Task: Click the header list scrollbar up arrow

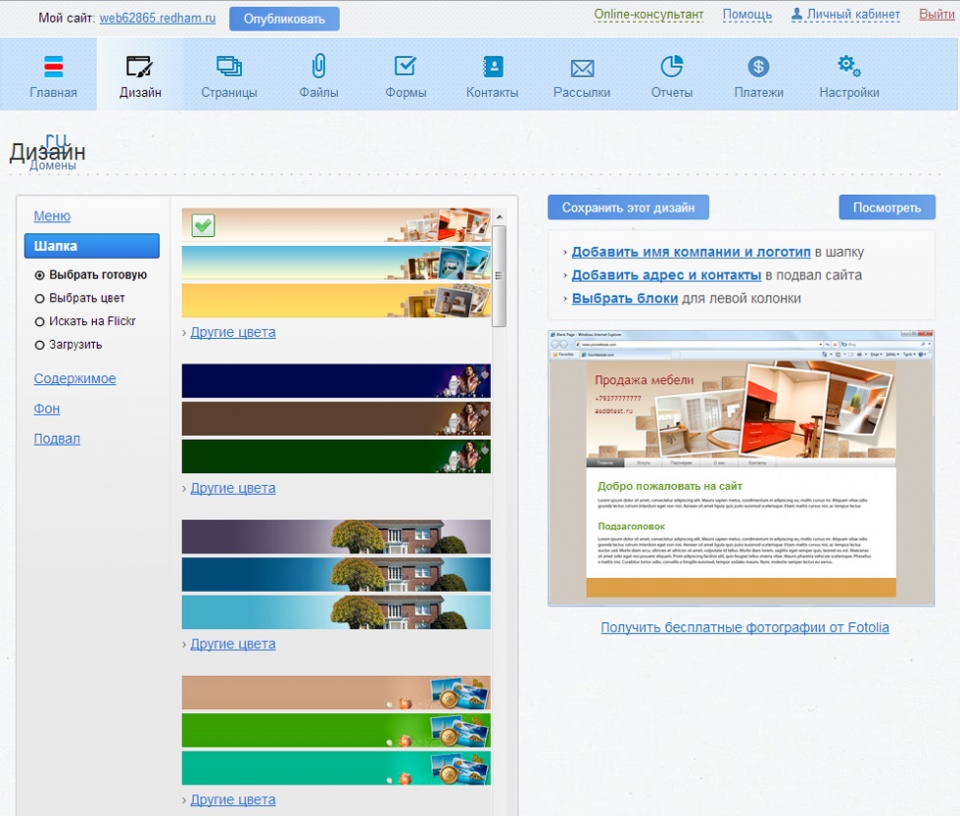Action: (500, 217)
